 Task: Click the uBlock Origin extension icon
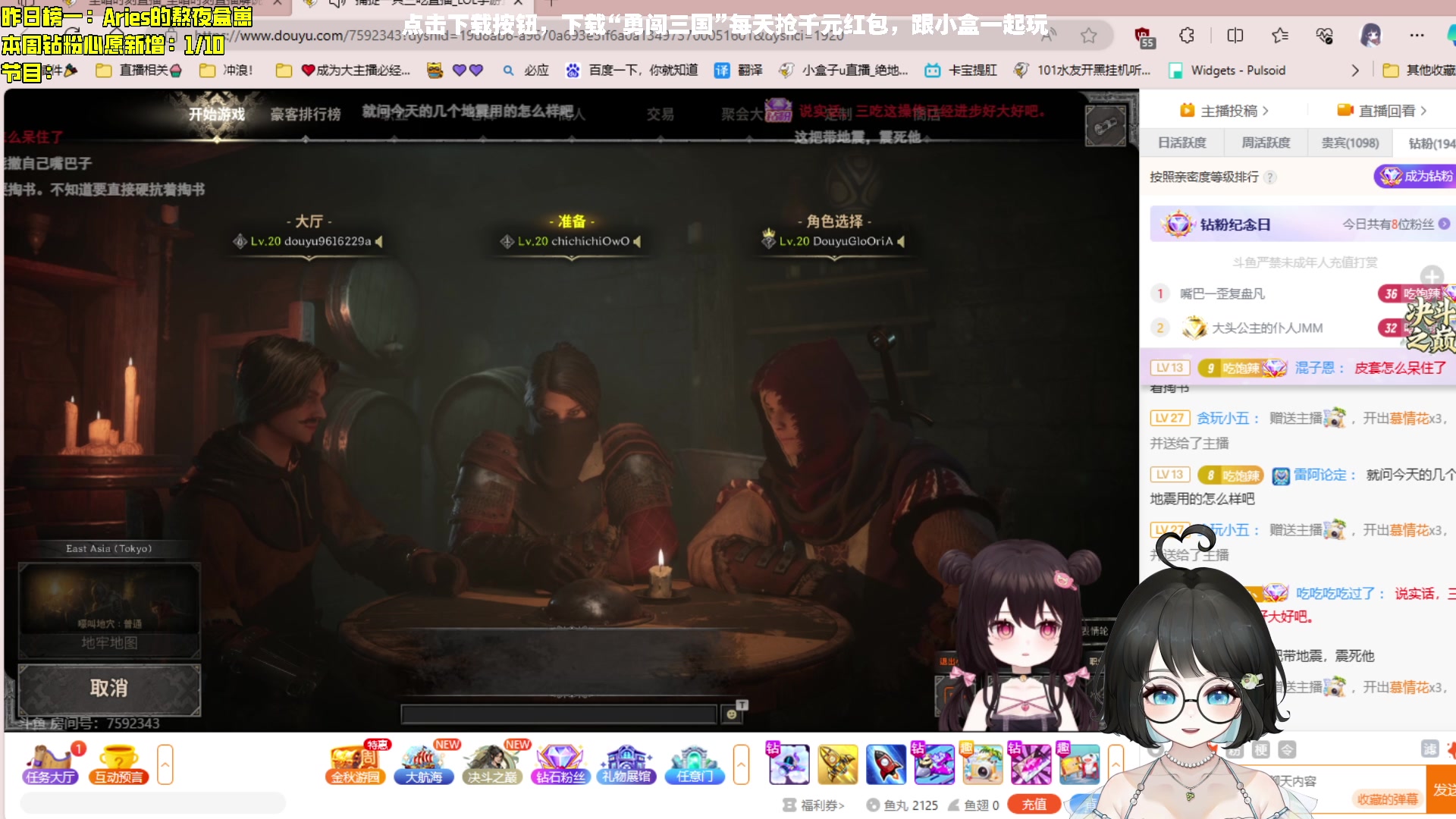1143,36
